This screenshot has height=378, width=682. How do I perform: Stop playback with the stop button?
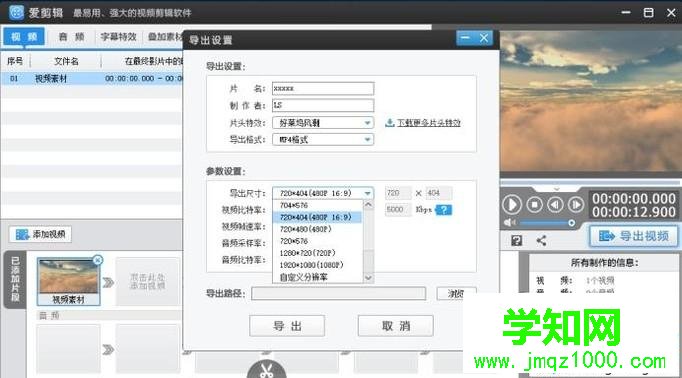535,204
